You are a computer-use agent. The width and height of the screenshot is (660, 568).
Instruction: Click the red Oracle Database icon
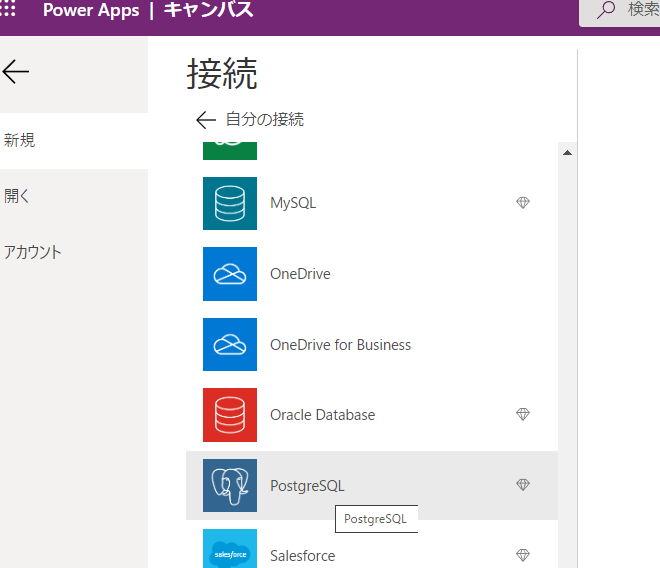coord(230,415)
